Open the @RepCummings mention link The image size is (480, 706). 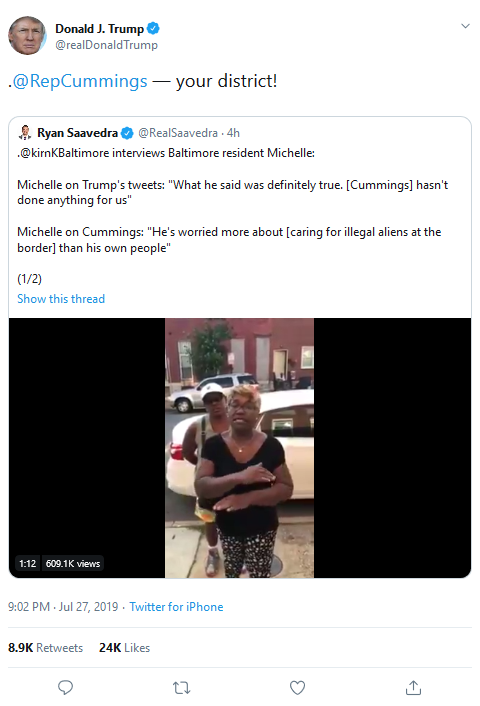80,81
